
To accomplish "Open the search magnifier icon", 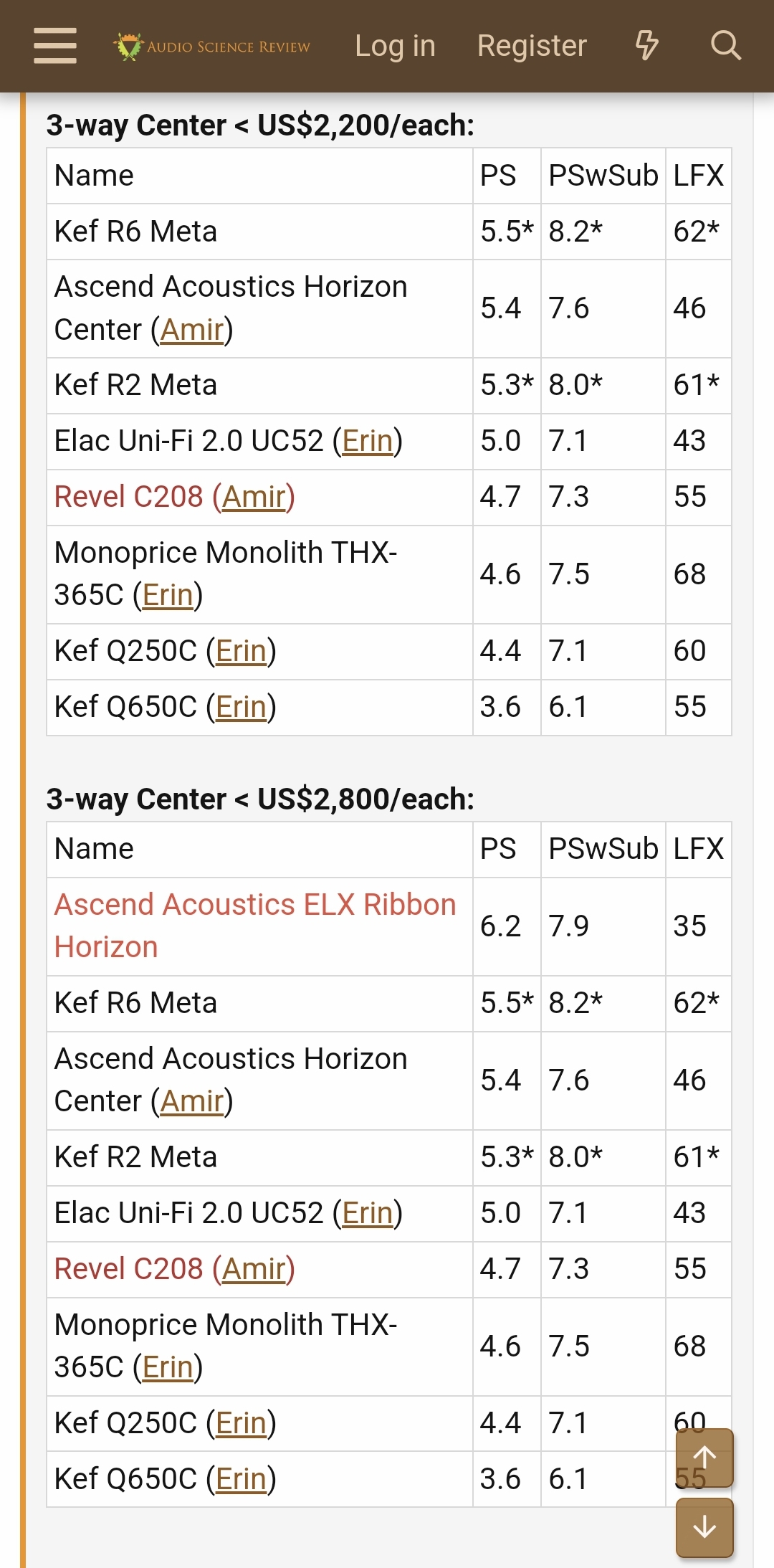I will (725, 46).
